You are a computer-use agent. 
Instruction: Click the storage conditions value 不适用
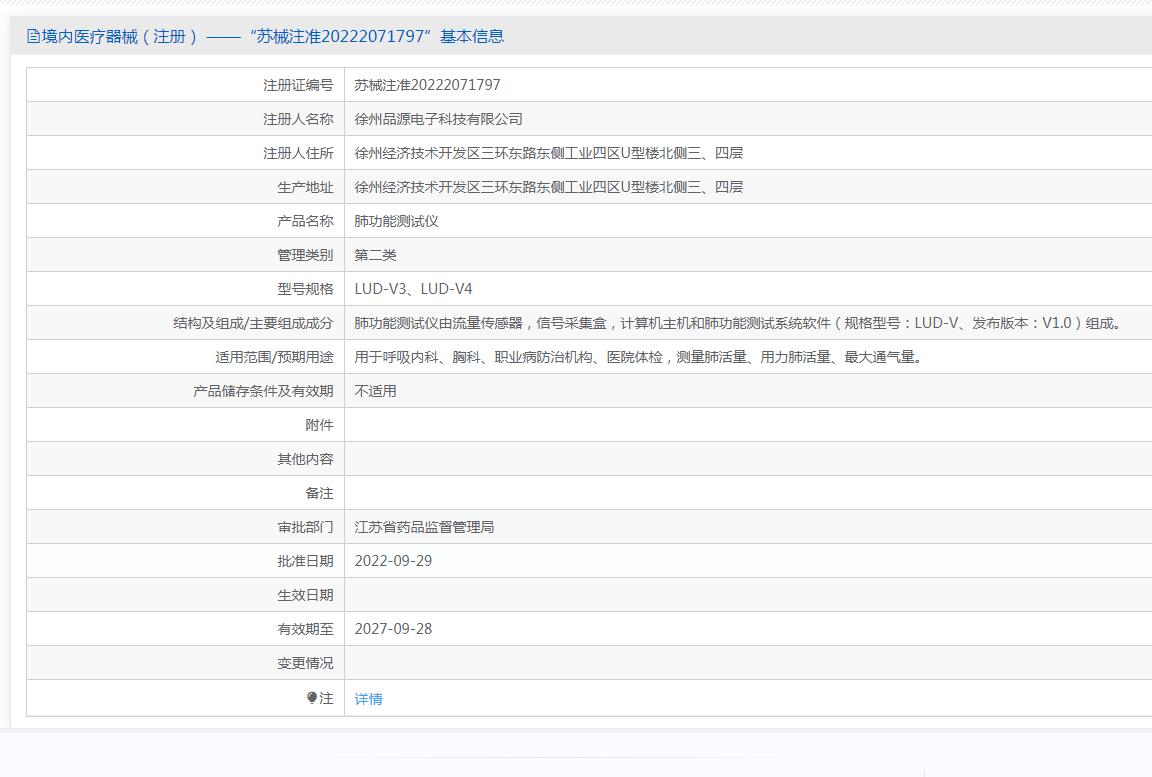click(x=375, y=391)
